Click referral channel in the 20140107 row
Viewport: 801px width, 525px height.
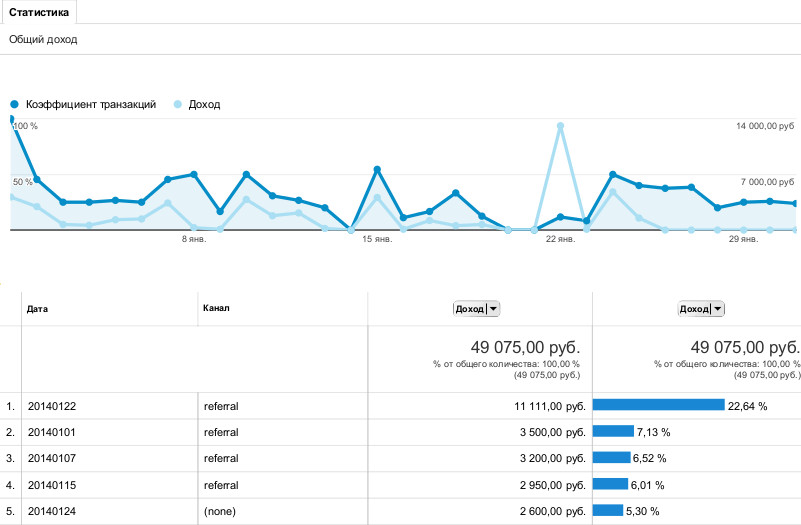tap(221, 458)
